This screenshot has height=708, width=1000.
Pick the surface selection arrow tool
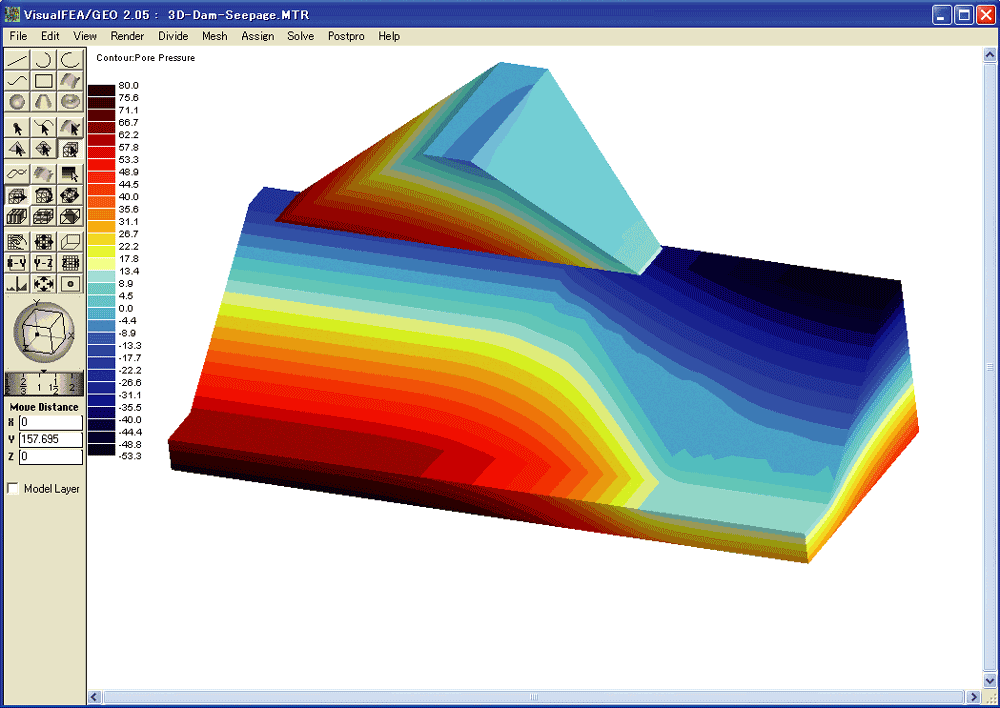point(70,128)
